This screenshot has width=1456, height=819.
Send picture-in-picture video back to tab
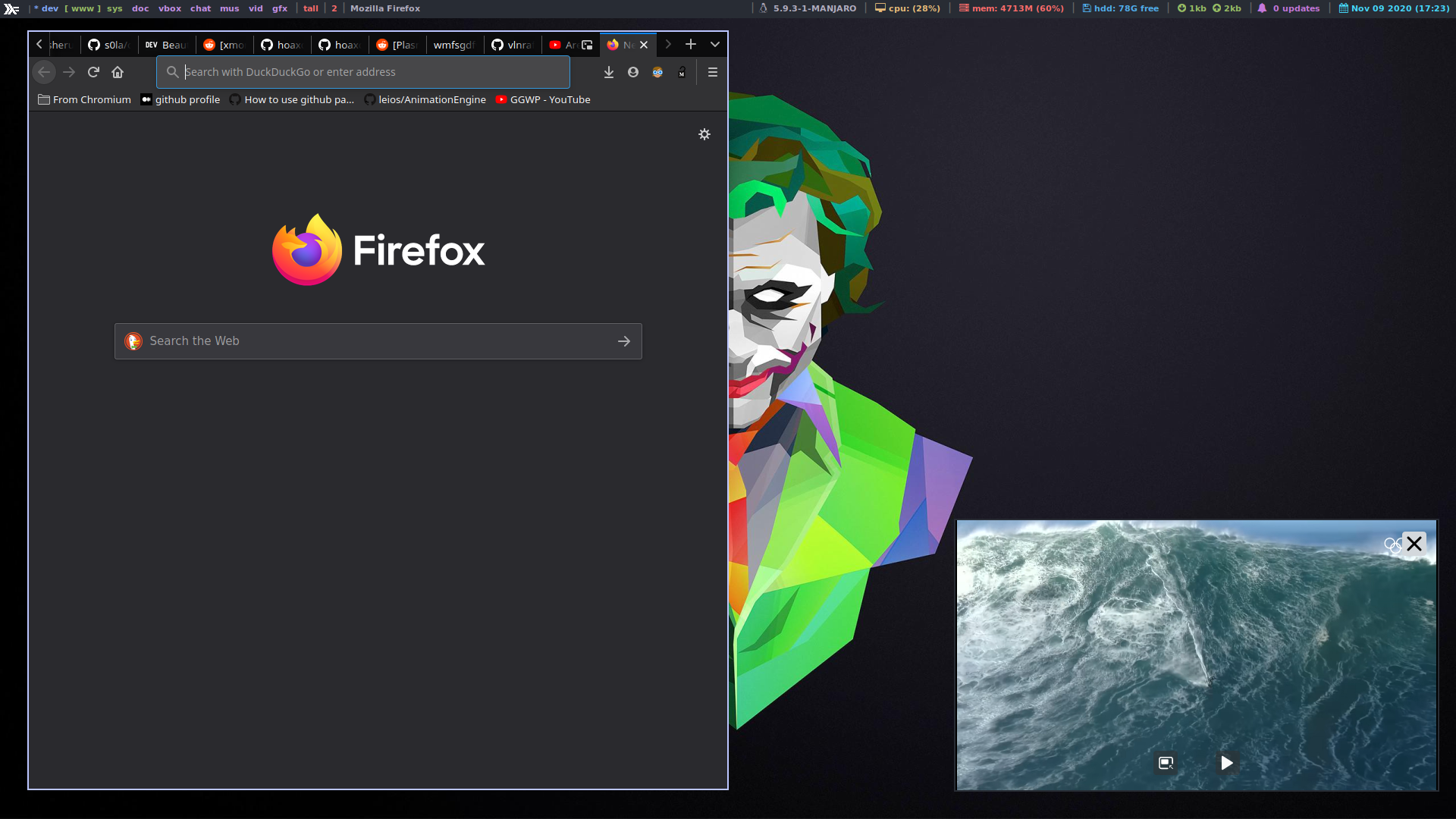1166,763
